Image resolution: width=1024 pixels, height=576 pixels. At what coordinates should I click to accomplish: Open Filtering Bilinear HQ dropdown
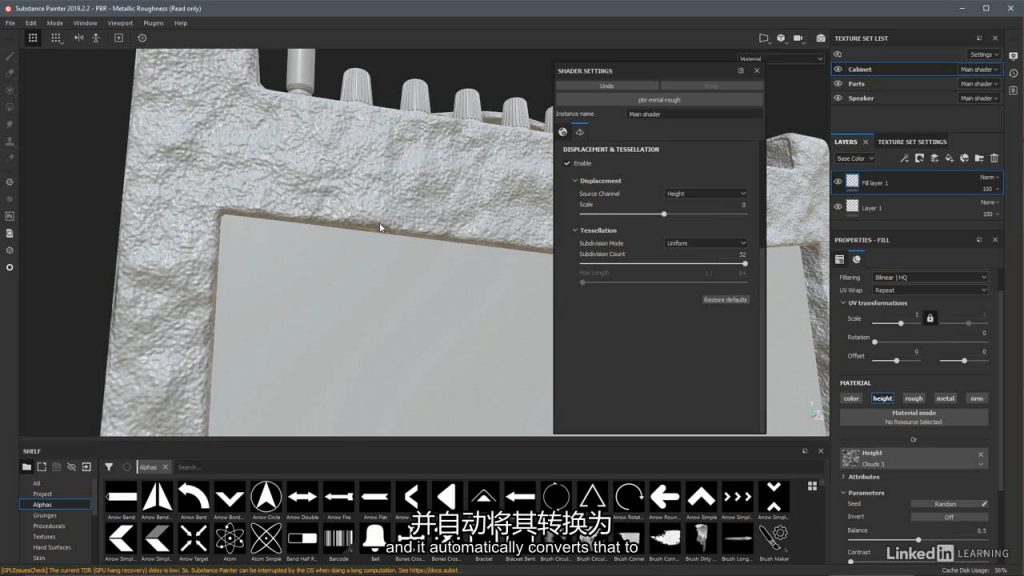930,278
